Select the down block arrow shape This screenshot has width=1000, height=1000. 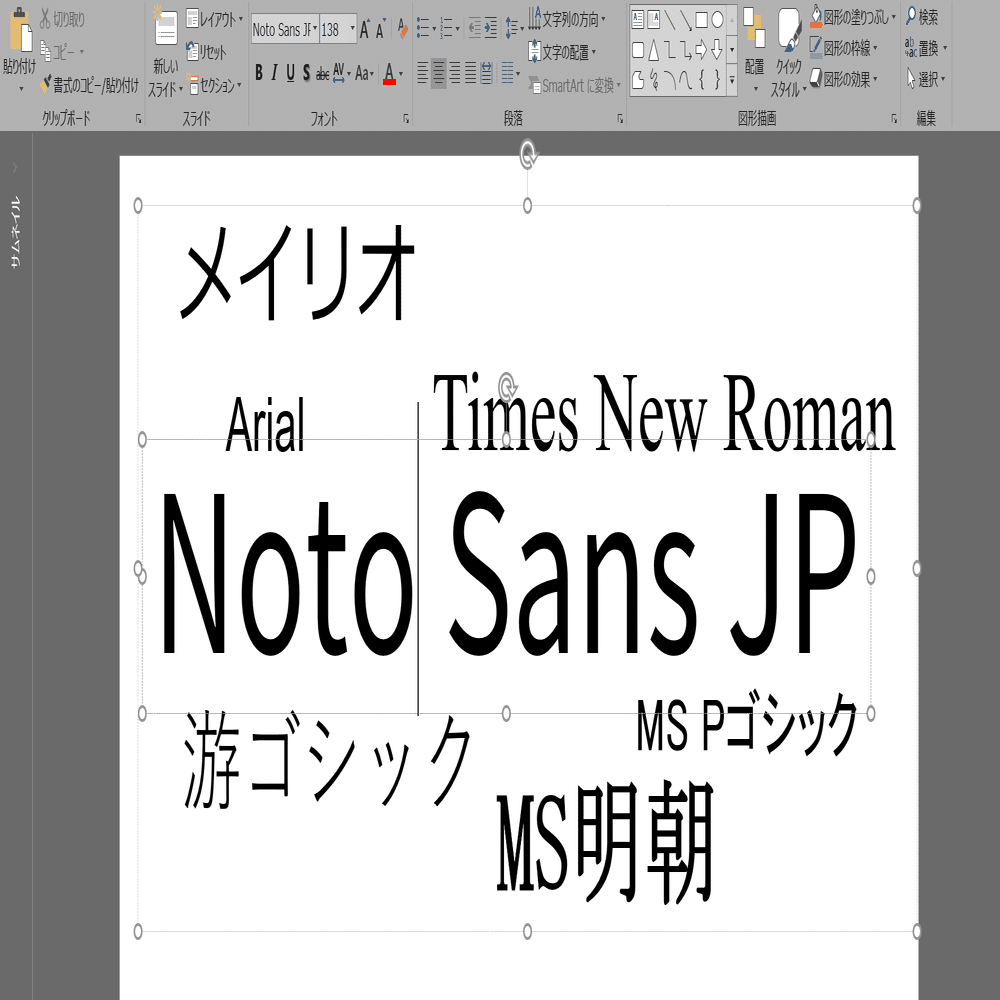(717, 50)
